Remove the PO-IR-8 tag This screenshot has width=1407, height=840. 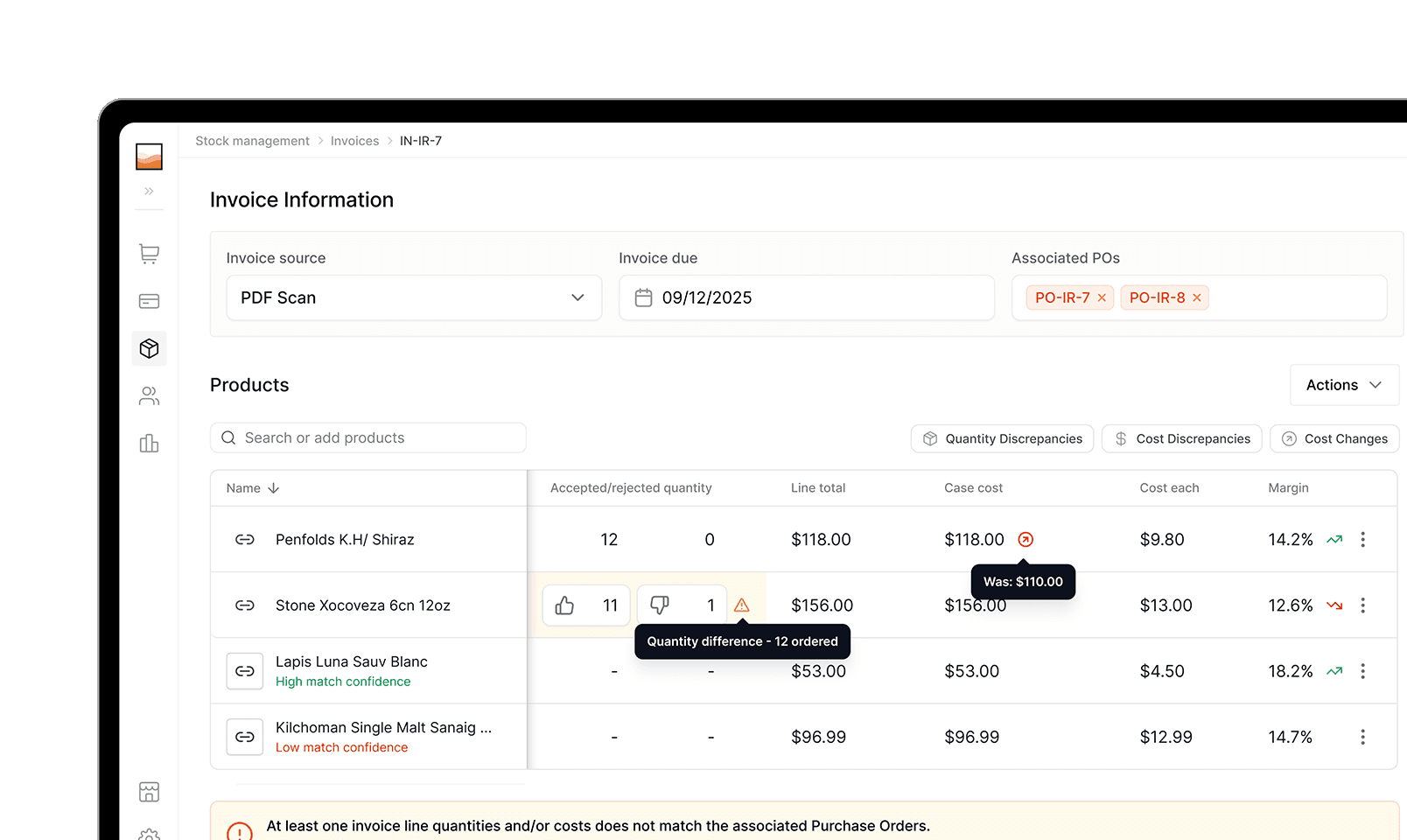[1196, 298]
